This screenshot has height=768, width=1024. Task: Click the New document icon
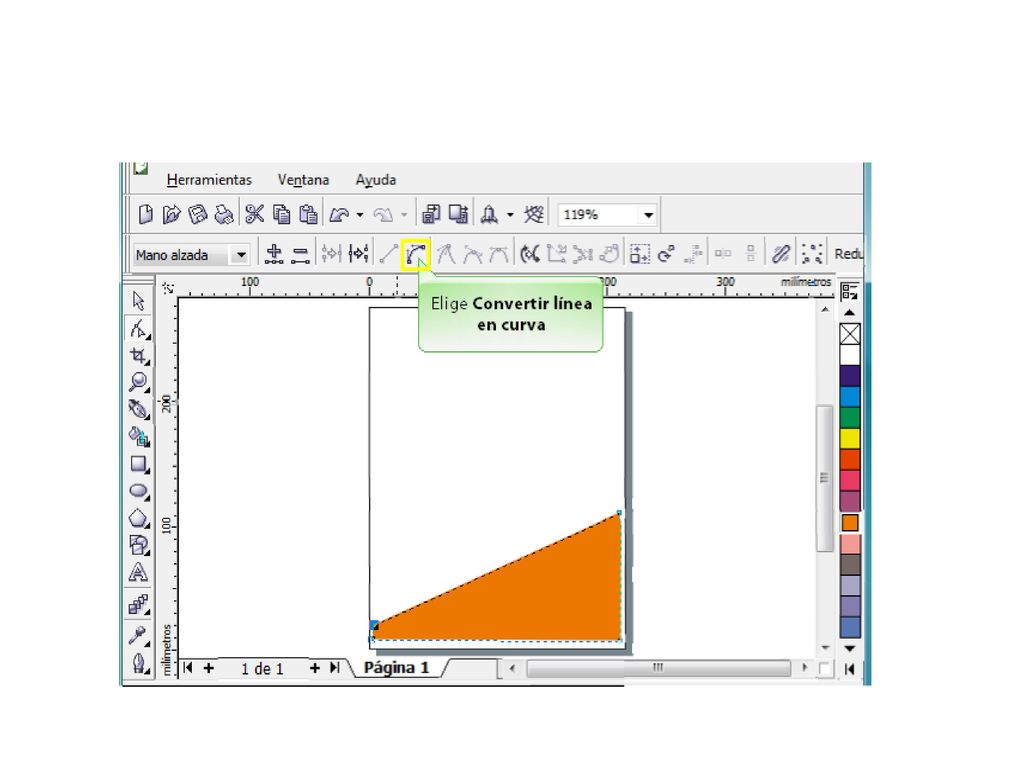(x=146, y=214)
